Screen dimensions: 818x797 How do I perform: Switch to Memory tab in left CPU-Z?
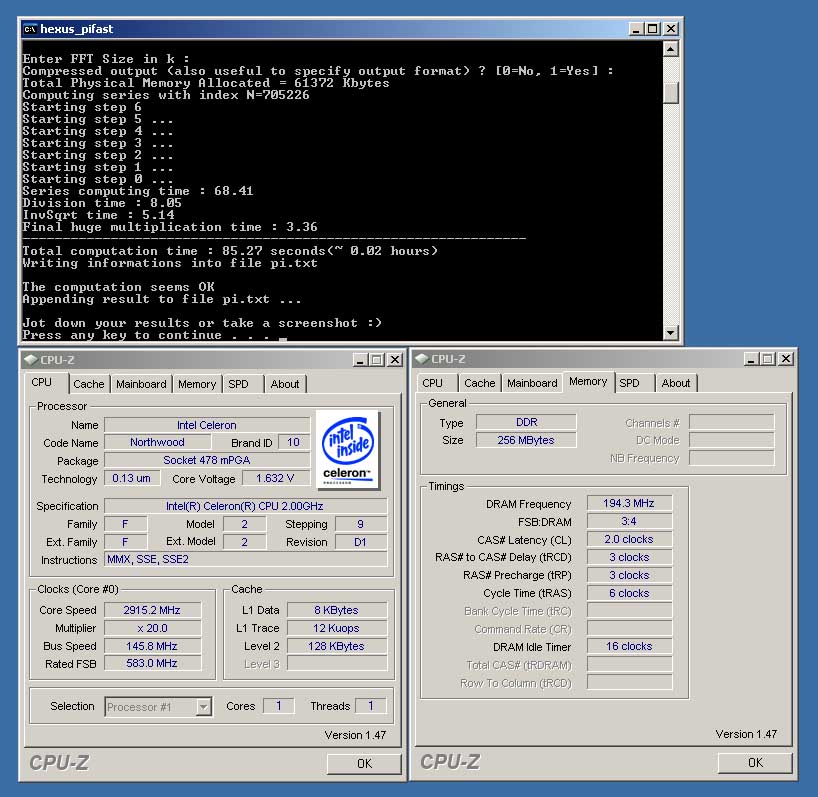click(197, 384)
